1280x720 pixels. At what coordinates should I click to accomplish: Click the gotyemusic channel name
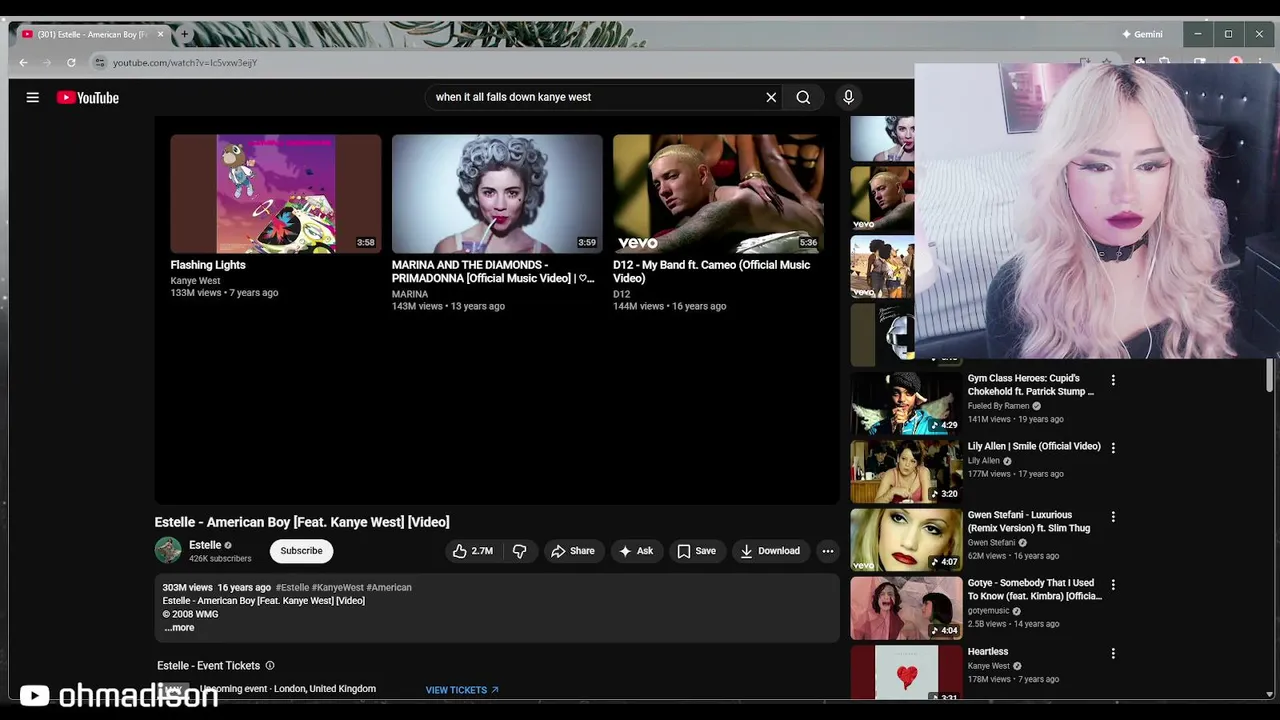(x=989, y=611)
